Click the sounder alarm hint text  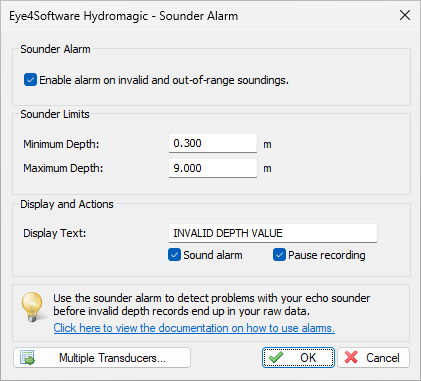[212, 304]
